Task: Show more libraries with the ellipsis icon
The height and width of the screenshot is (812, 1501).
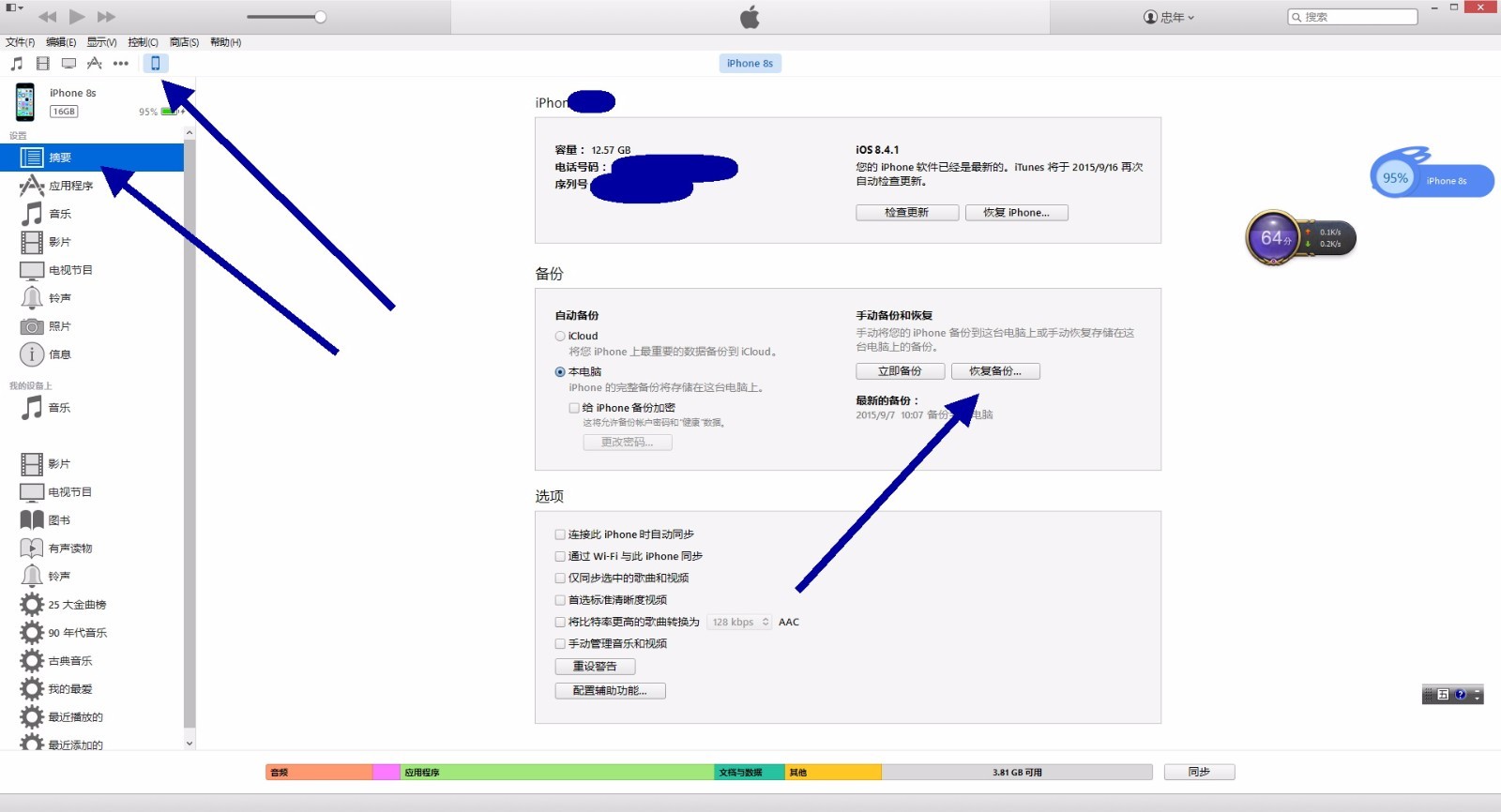Action: [121, 64]
